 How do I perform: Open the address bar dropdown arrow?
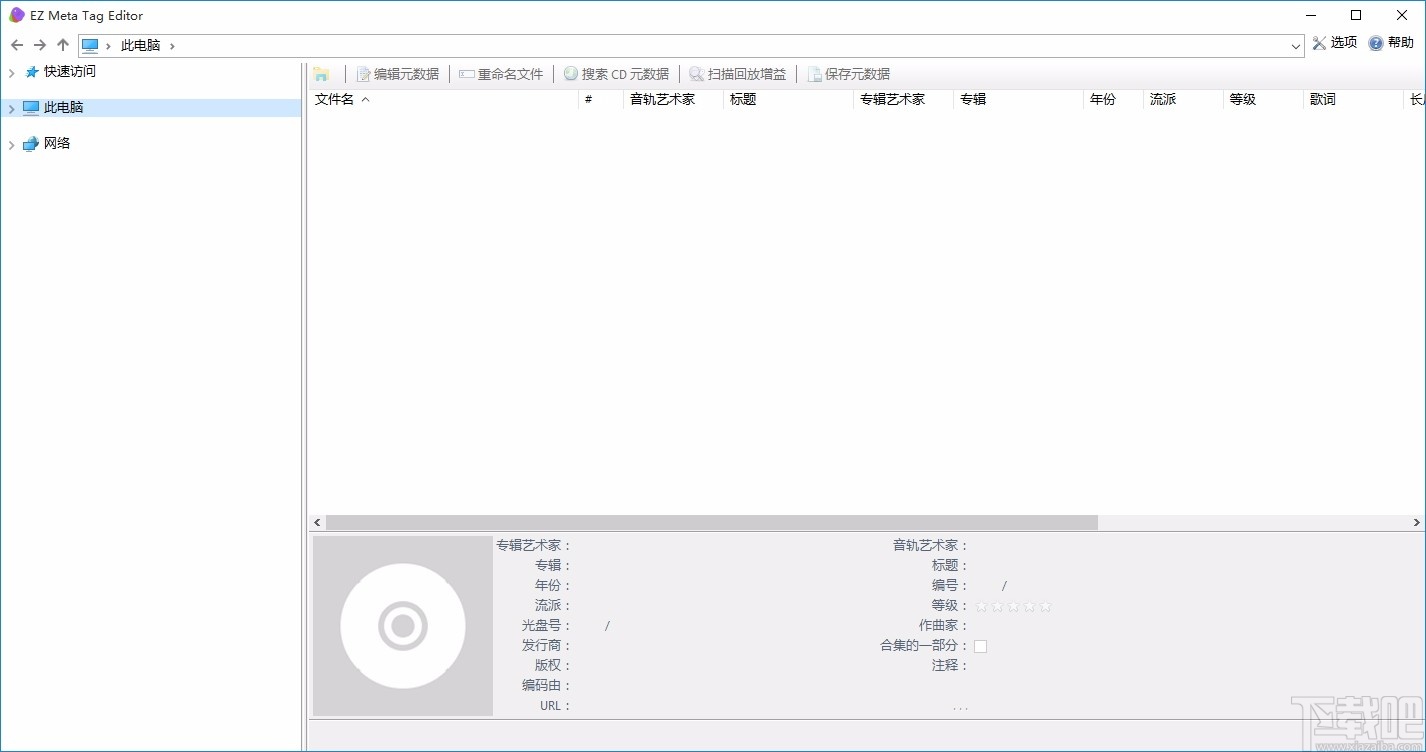click(x=1297, y=46)
